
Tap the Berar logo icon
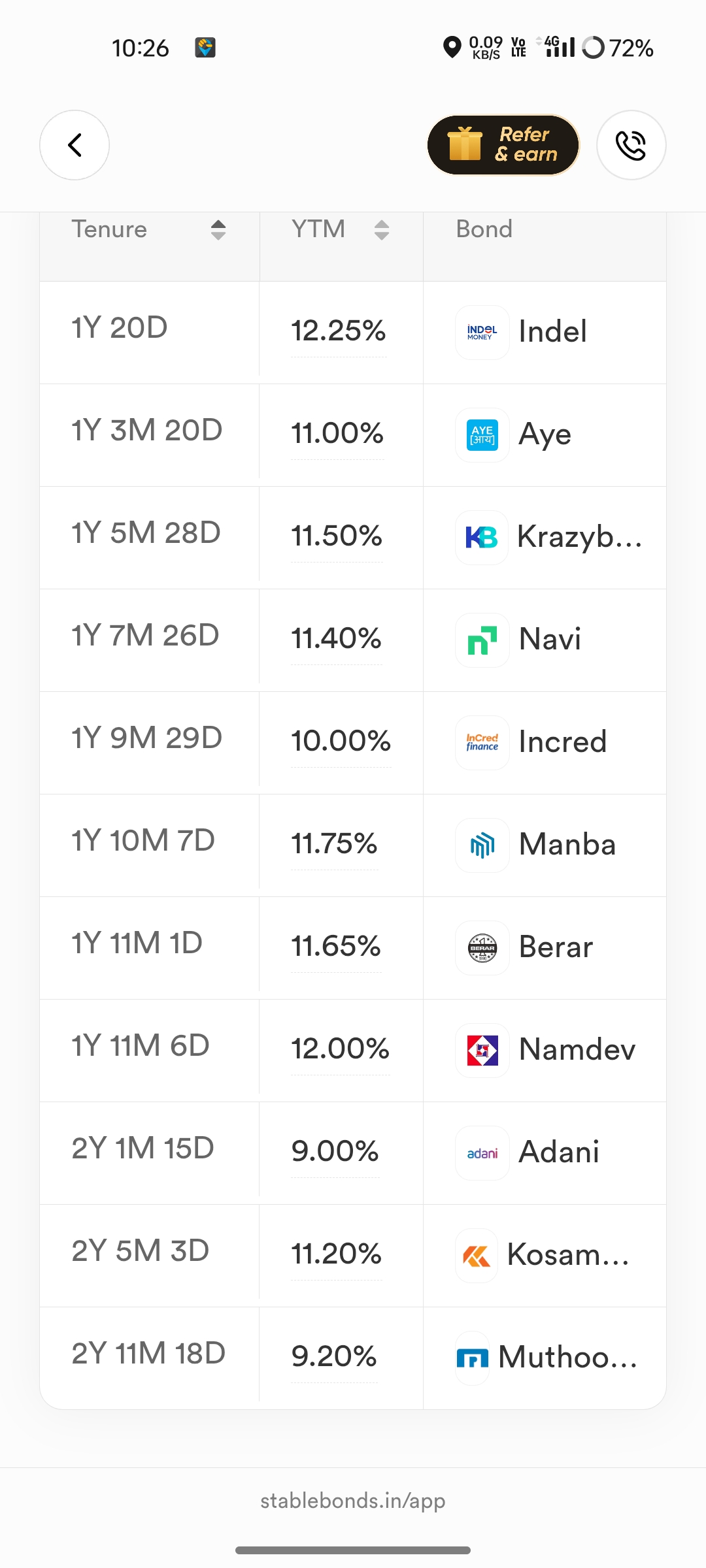click(482, 948)
